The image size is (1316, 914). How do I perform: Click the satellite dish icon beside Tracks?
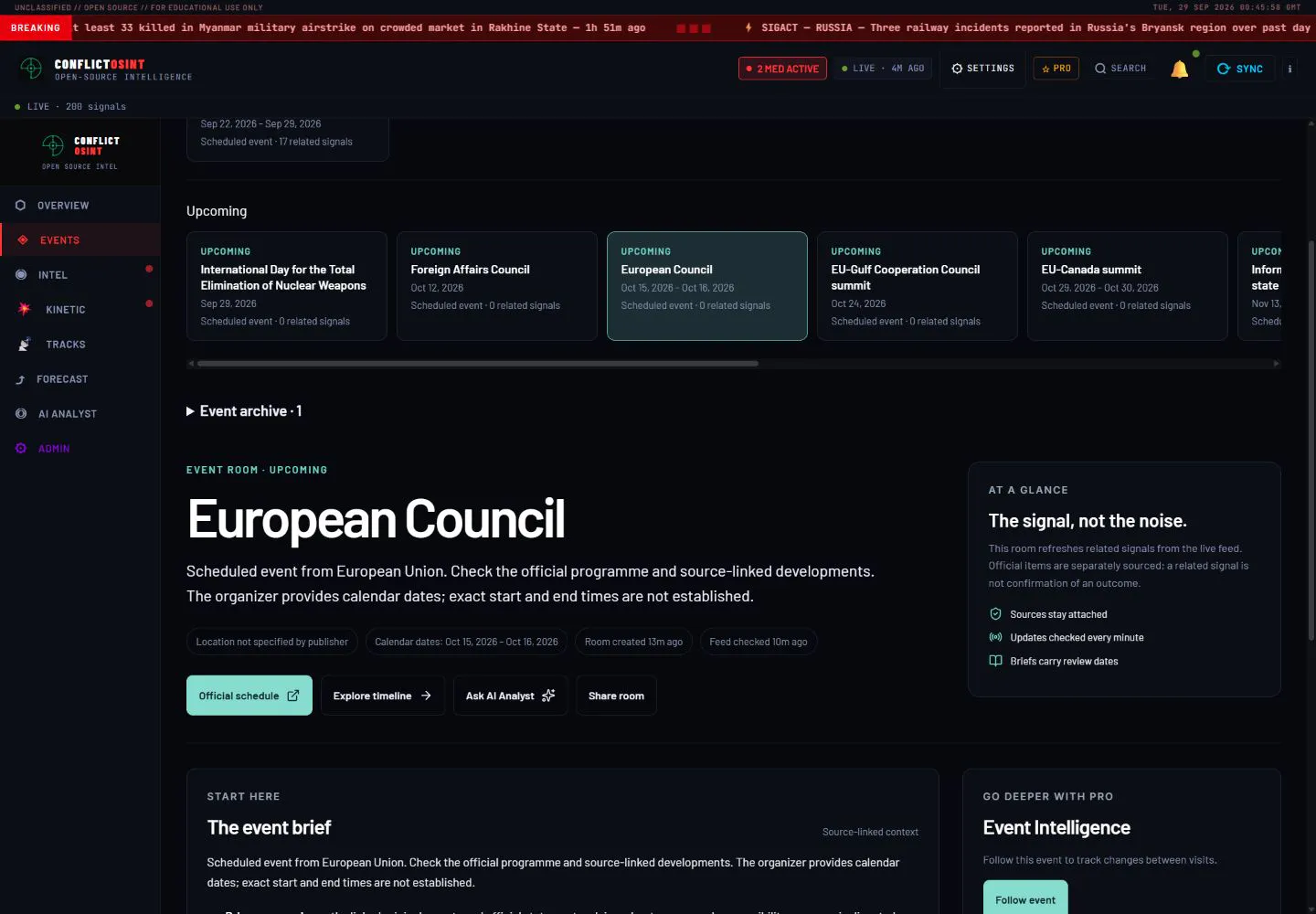click(x=24, y=345)
